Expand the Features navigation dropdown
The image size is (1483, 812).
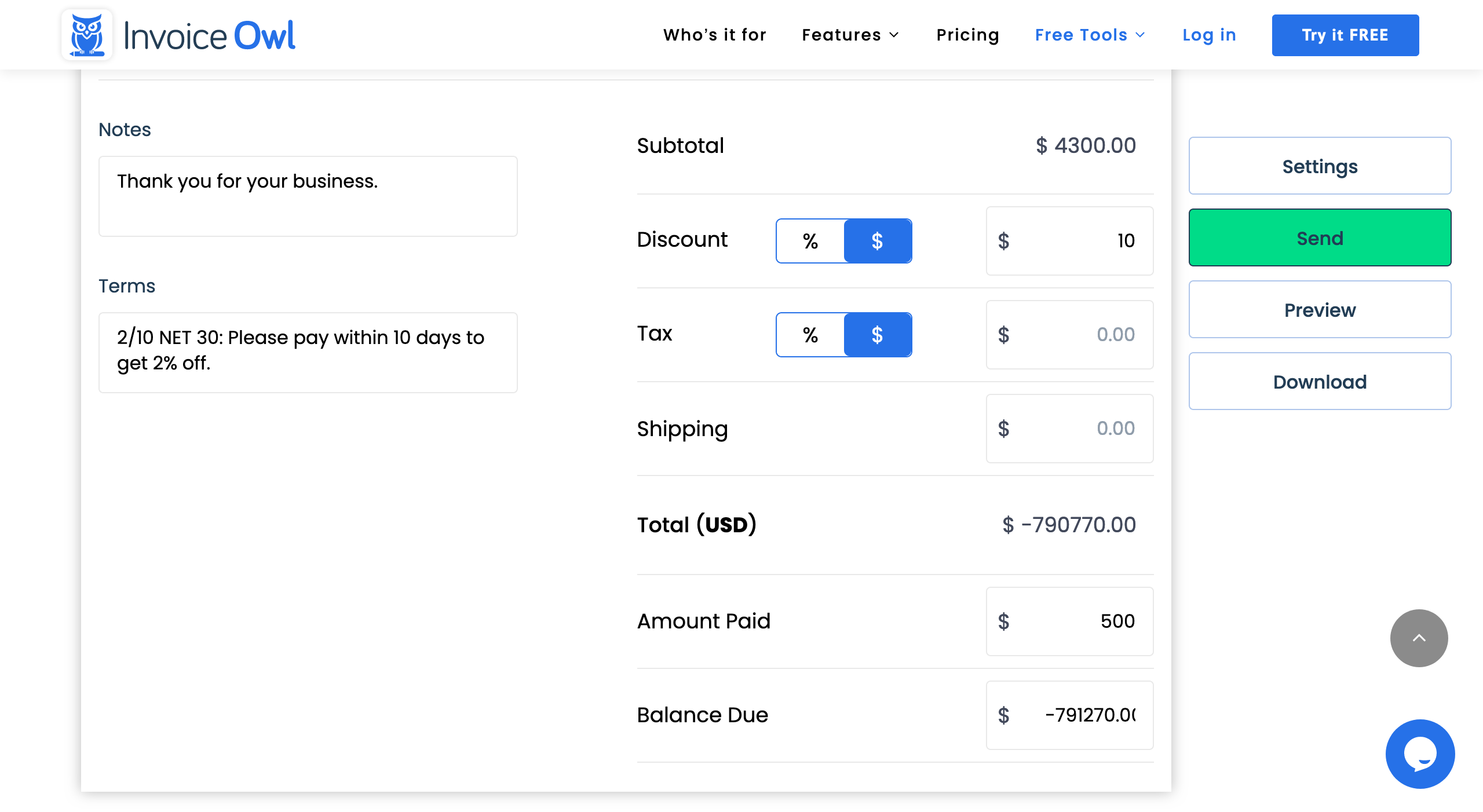coord(852,35)
